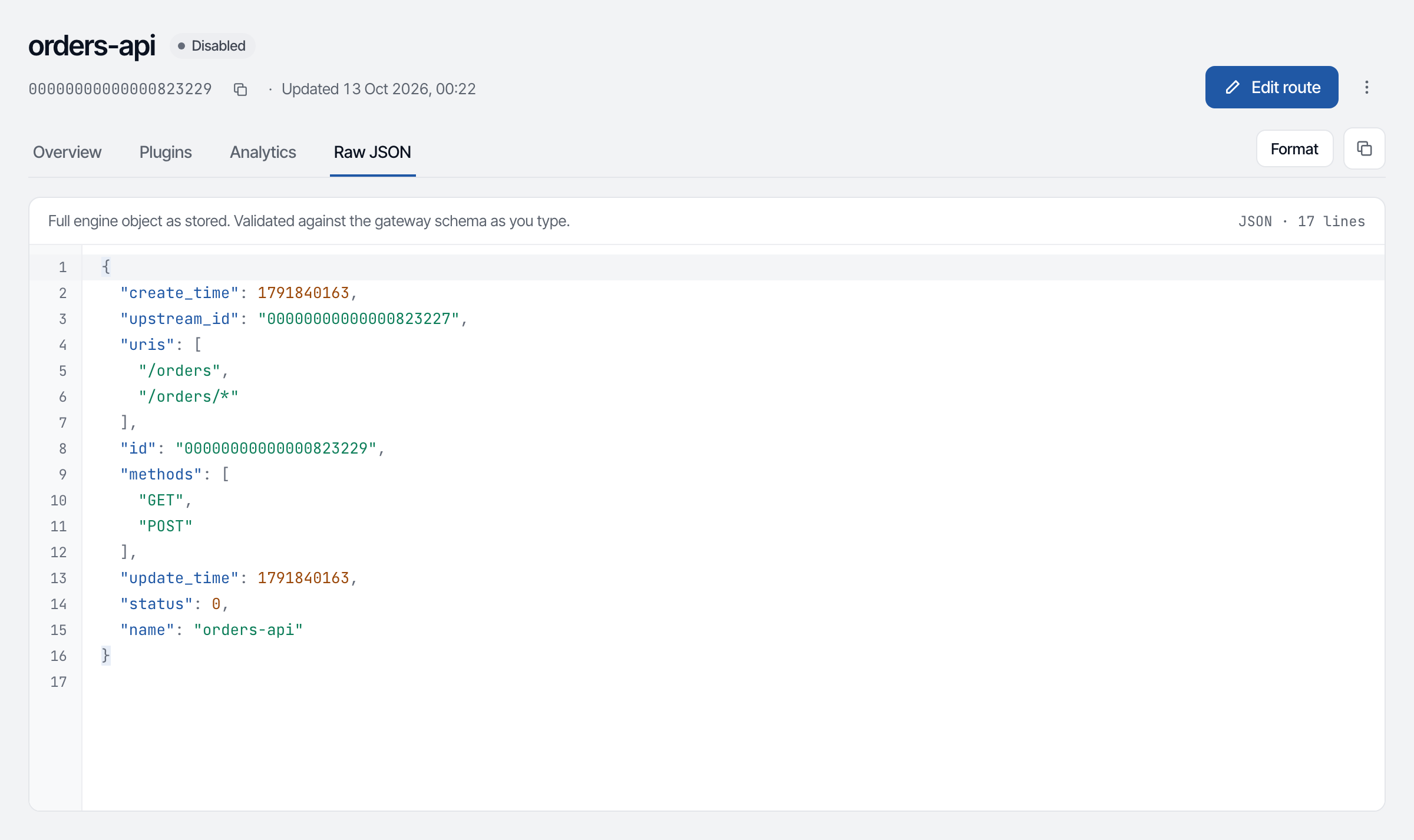
Task: Click the "/orders/*" string on line 6
Action: click(189, 396)
